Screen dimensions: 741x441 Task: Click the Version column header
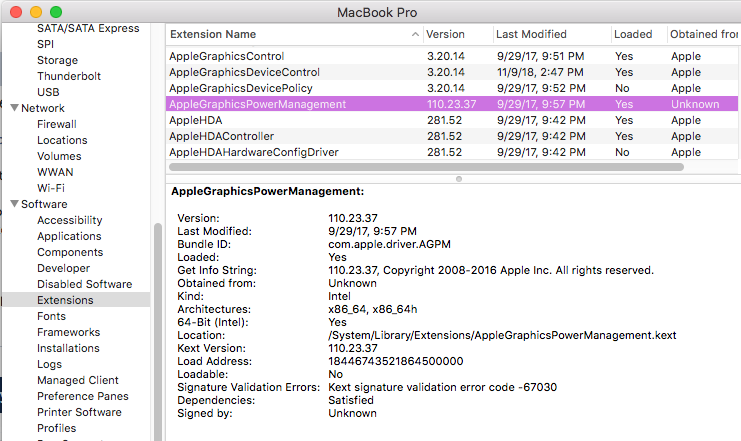click(445, 34)
